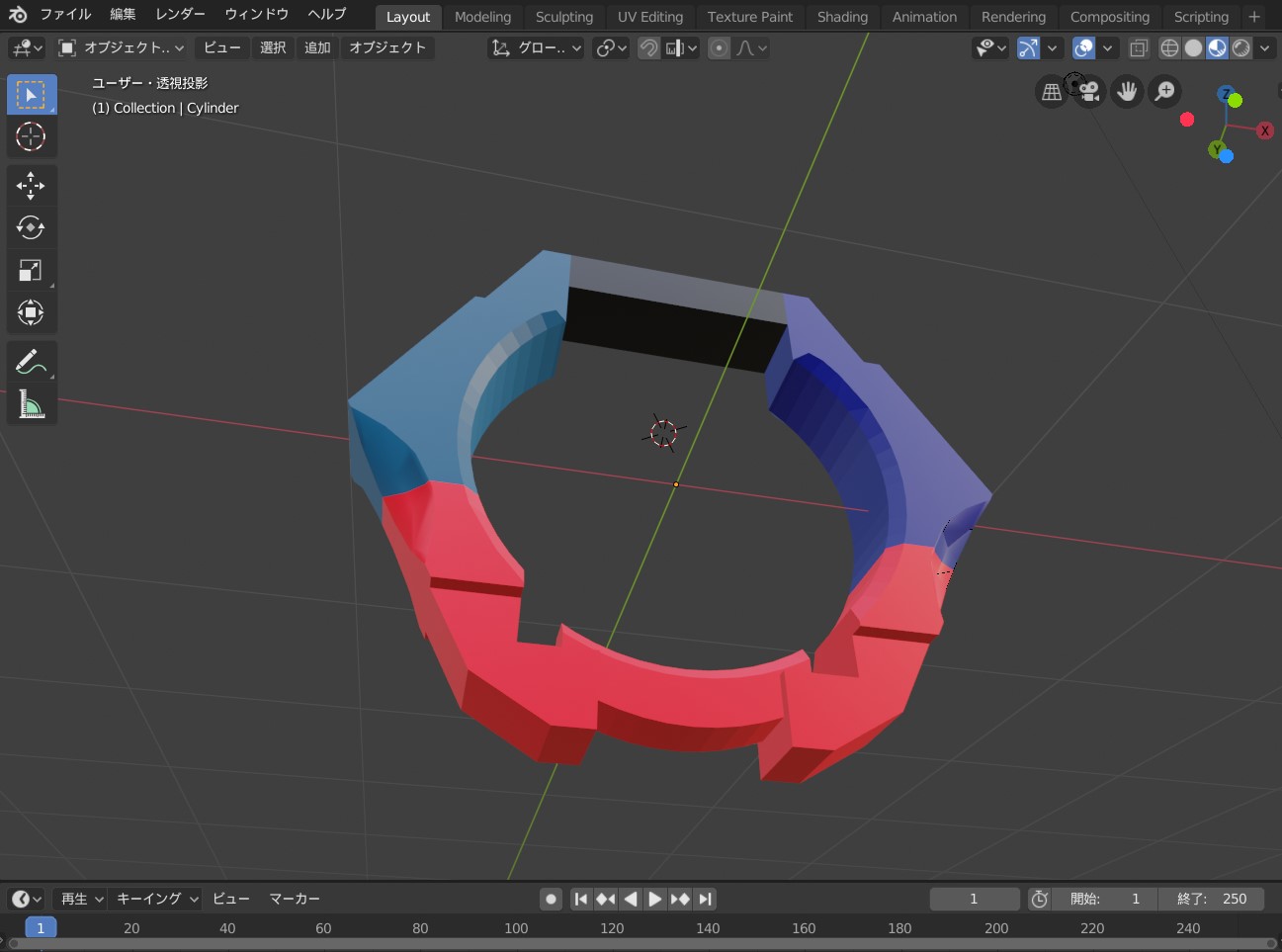Select the Annotate pencil tool
This screenshot has width=1282, height=952.
click(x=32, y=362)
